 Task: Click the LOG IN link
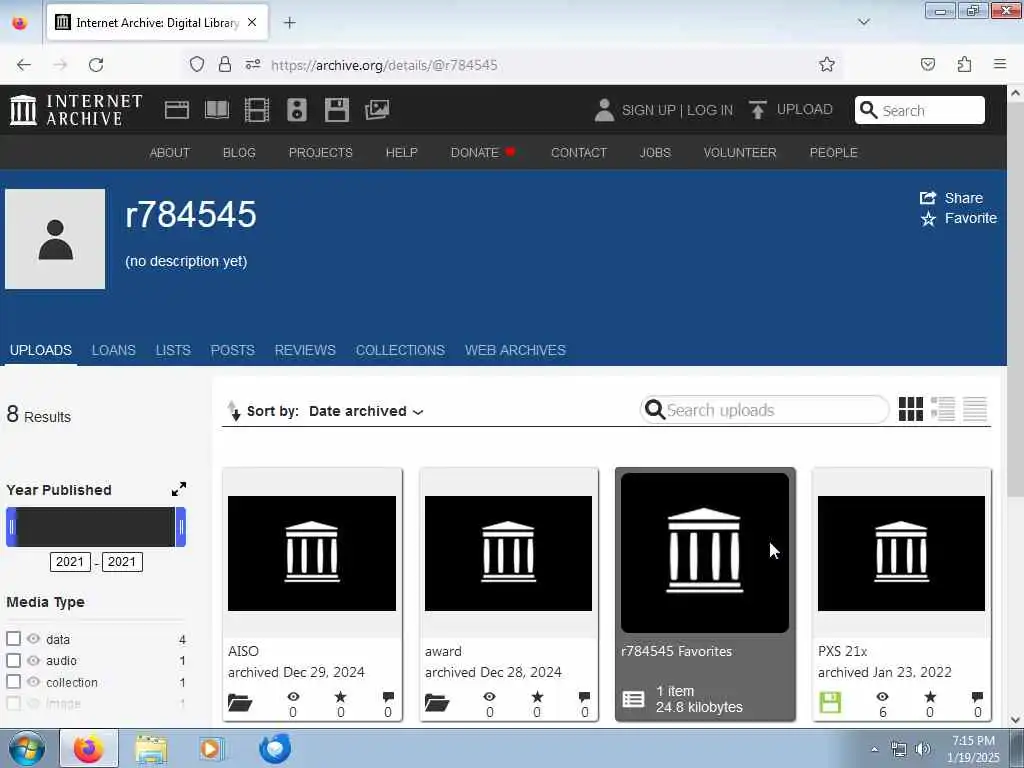pyautogui.click(x=710, y=110)
